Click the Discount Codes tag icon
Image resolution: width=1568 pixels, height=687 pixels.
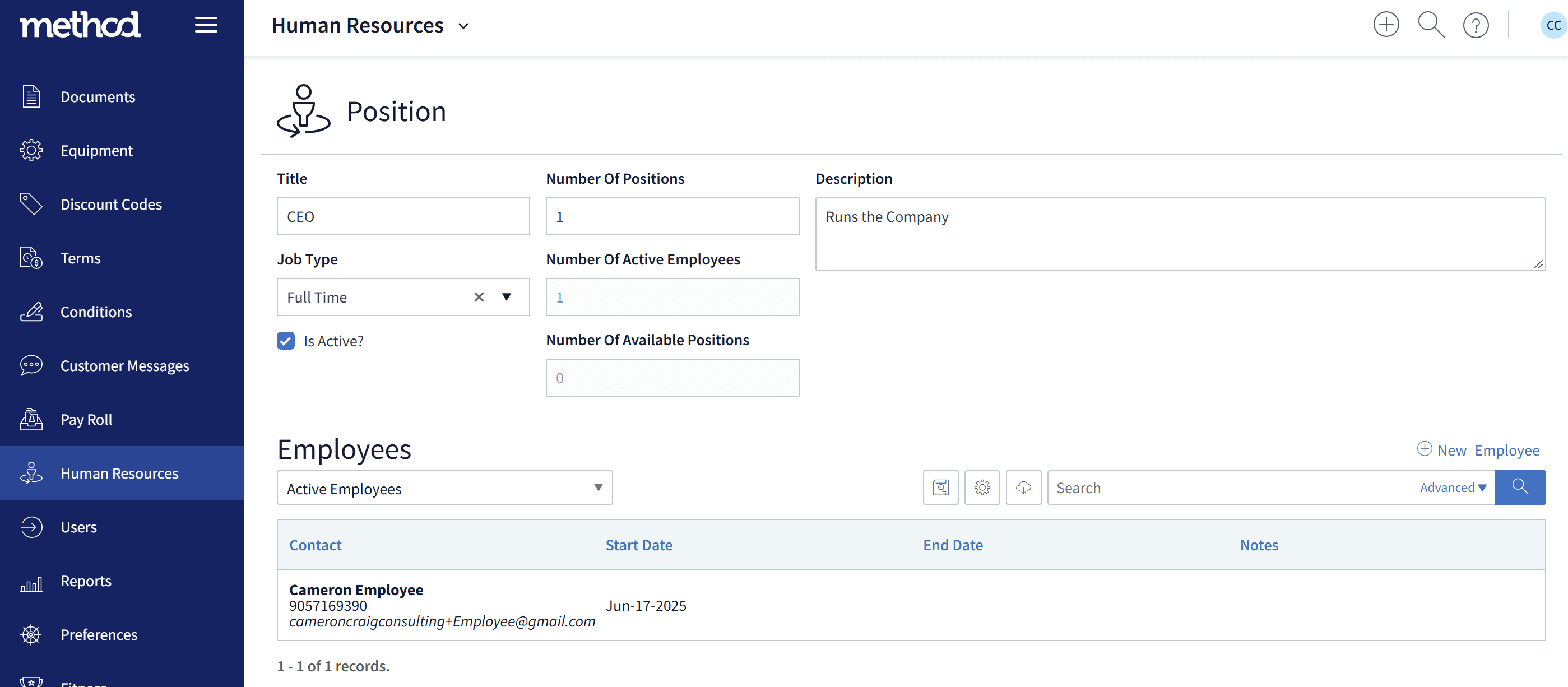tap(31, 204)
